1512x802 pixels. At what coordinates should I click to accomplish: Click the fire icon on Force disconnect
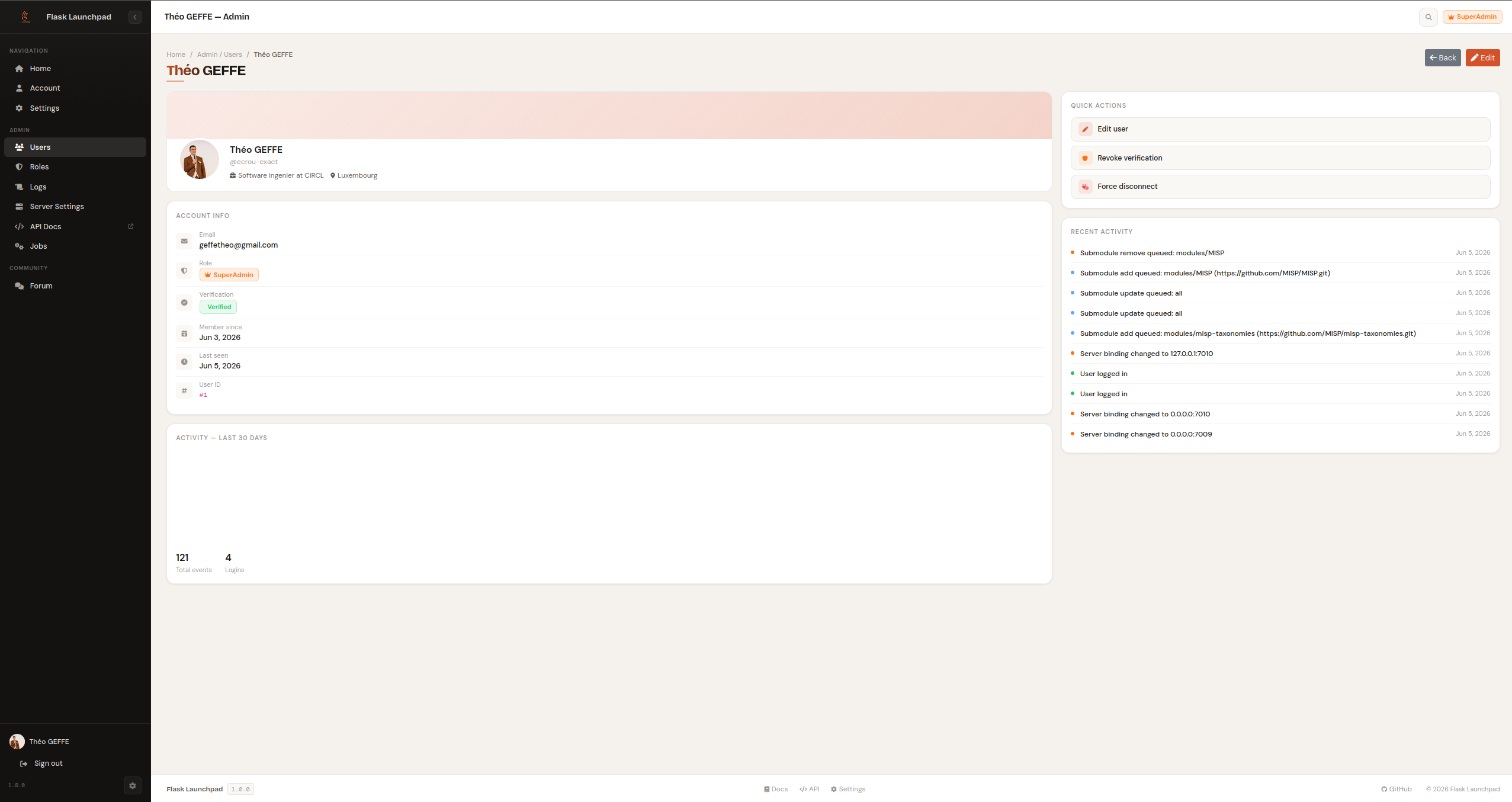coord(1085,187)
